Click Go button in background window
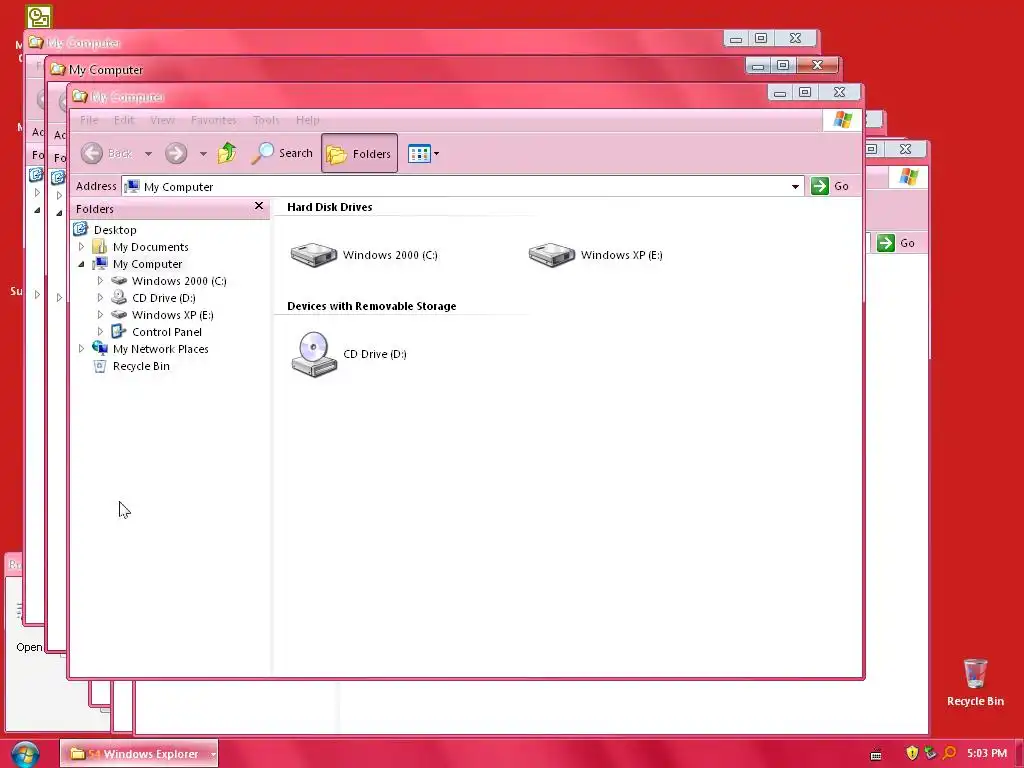This screenshot has width=1024, height=768. [896, 243]
